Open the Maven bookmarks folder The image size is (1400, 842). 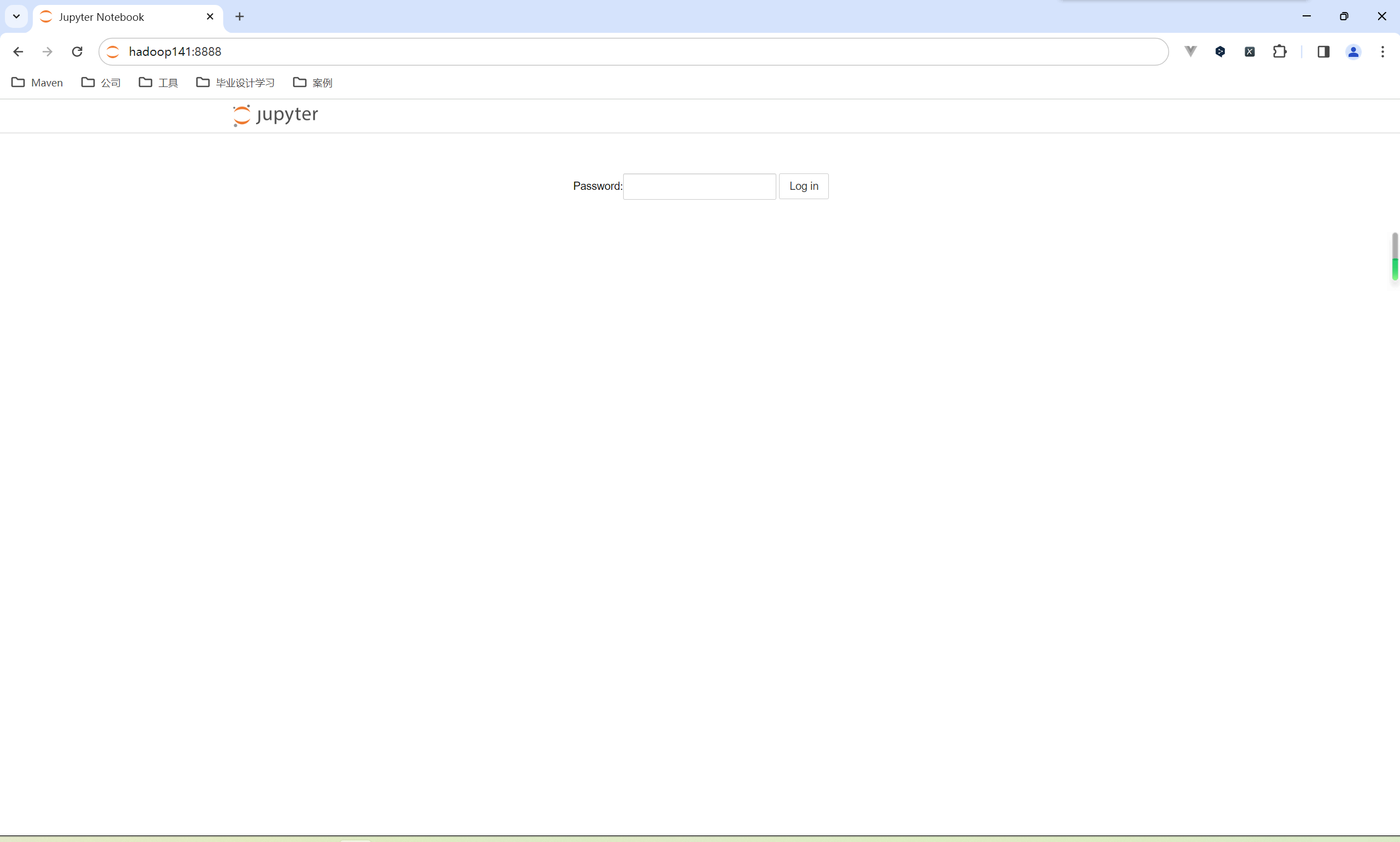click(37, 83)
